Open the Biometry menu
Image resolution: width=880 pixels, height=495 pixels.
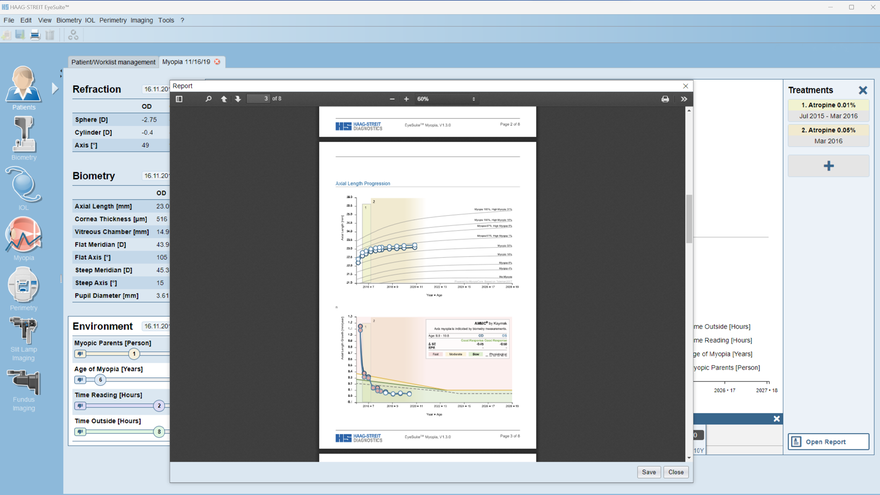tap(69, 20)
